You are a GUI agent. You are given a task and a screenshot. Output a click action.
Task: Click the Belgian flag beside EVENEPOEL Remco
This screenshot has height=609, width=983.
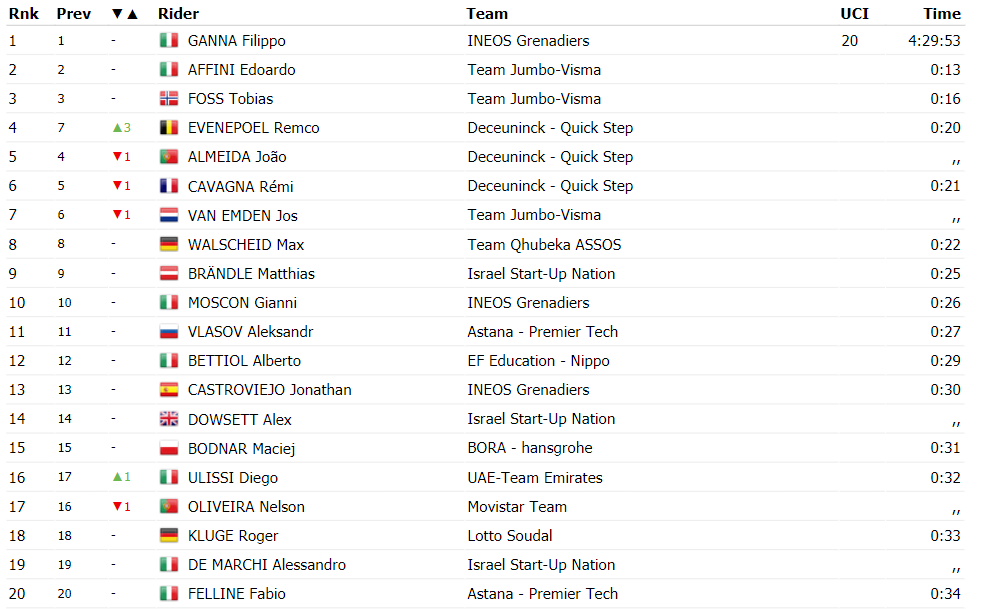(169, 128)
